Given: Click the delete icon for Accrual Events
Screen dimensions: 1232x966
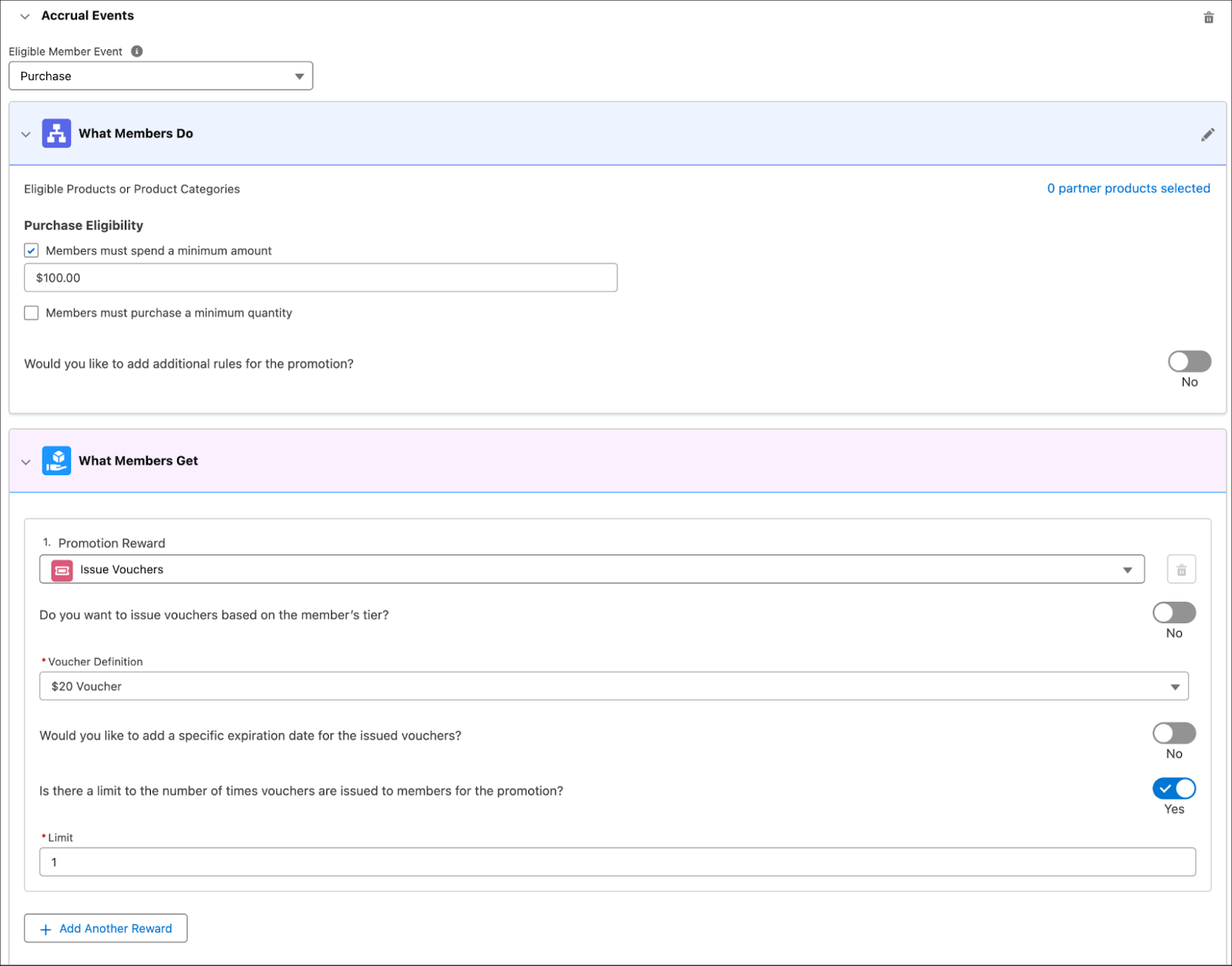Looking at the screenshot, I should (x=1207, y=16).
